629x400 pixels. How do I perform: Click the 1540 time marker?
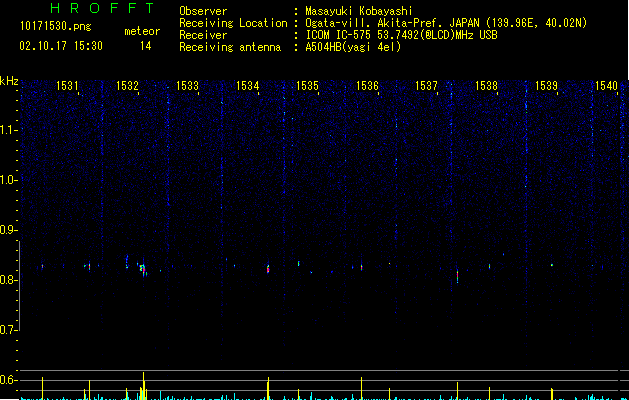coord(606,86)
